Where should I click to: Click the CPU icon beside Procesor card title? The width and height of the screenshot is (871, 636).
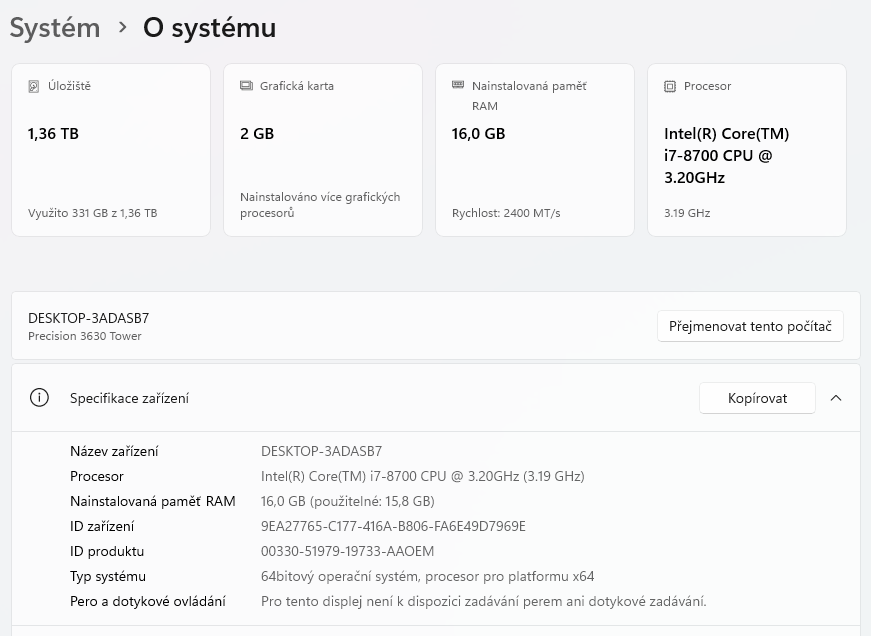(670, 87)
